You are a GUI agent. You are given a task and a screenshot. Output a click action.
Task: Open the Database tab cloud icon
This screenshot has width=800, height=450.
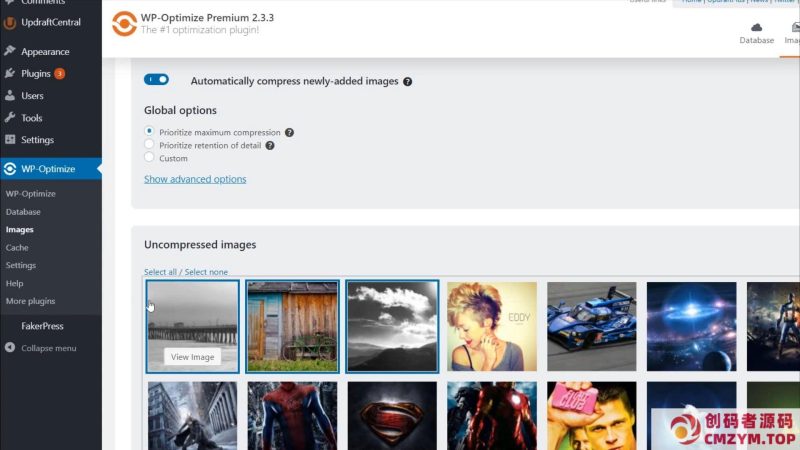pos(756,27)
